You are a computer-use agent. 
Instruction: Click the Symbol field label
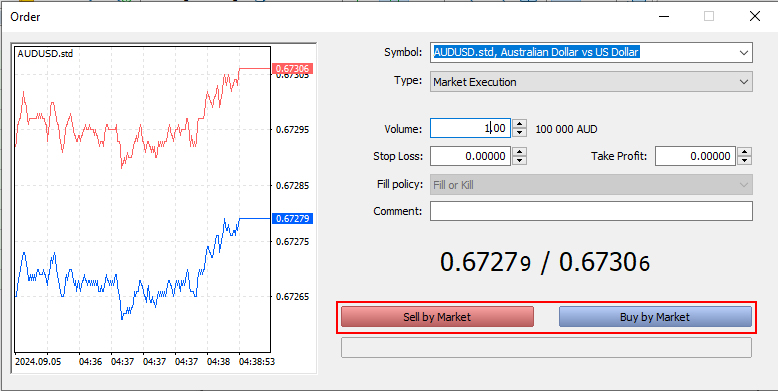click(403, 52)
